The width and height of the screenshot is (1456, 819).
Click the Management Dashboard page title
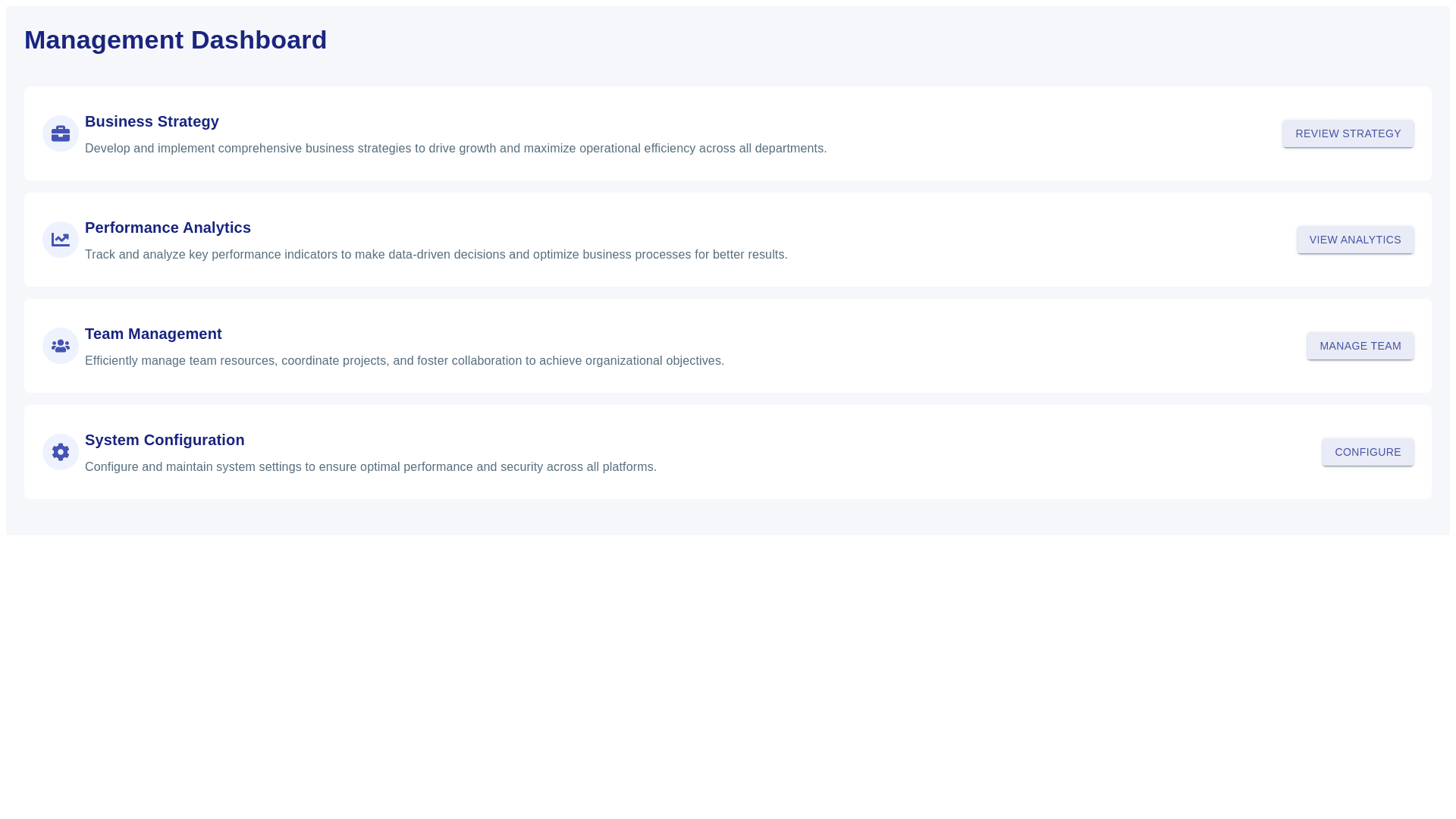[175, 40]
